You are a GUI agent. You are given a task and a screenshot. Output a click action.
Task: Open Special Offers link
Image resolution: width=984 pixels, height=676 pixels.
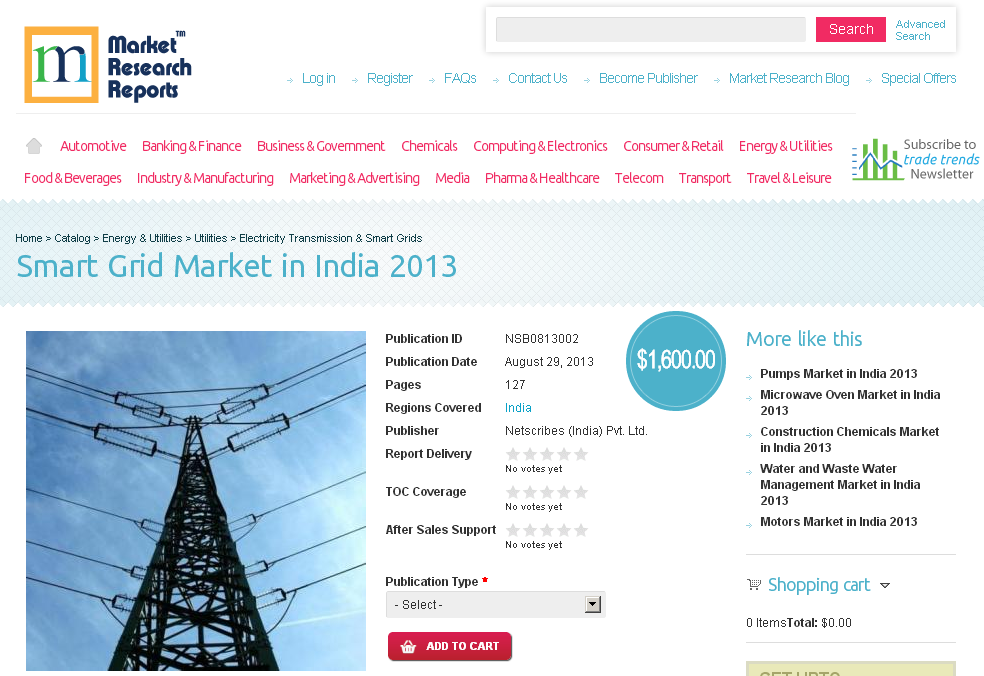point(918,78)
